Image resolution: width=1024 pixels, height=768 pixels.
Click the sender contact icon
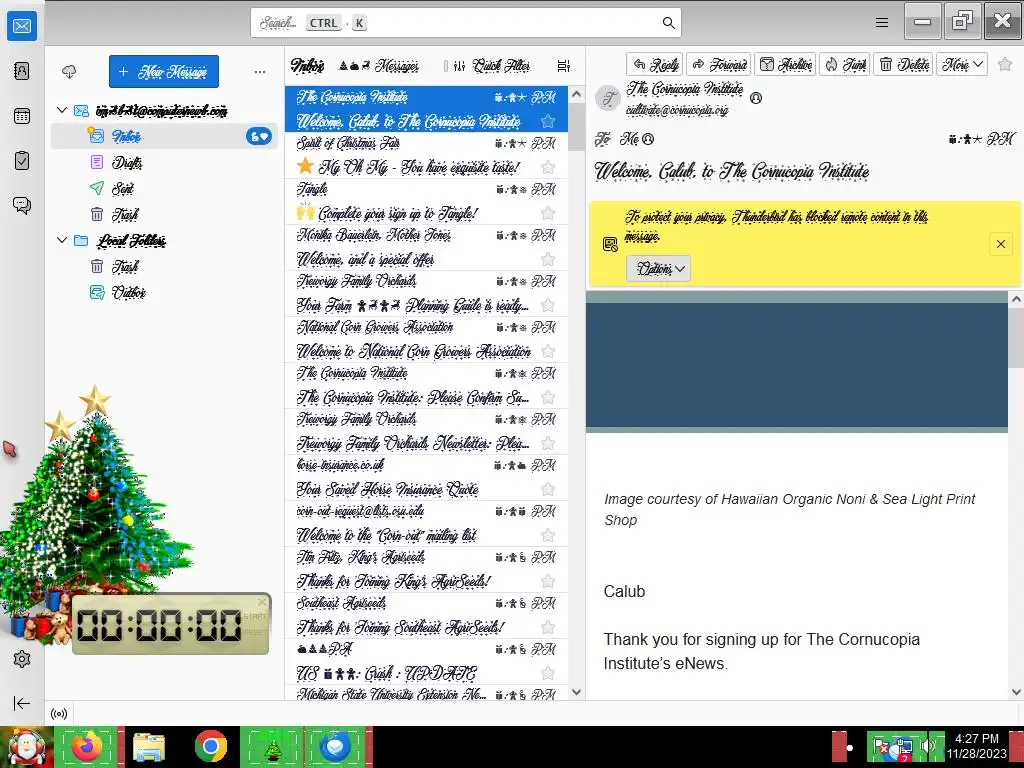pos(756,98)
